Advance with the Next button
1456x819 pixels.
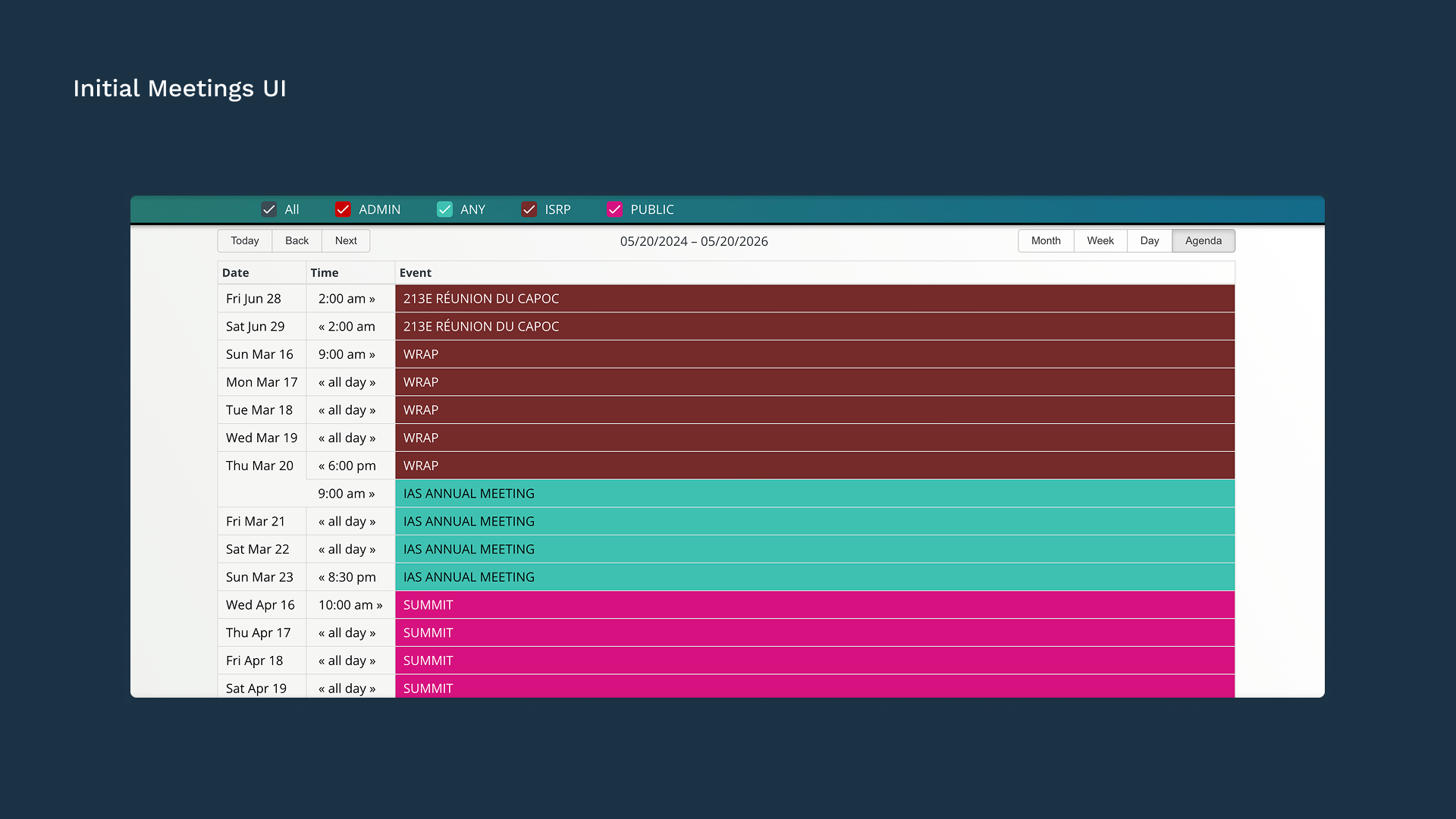[346, 240]
